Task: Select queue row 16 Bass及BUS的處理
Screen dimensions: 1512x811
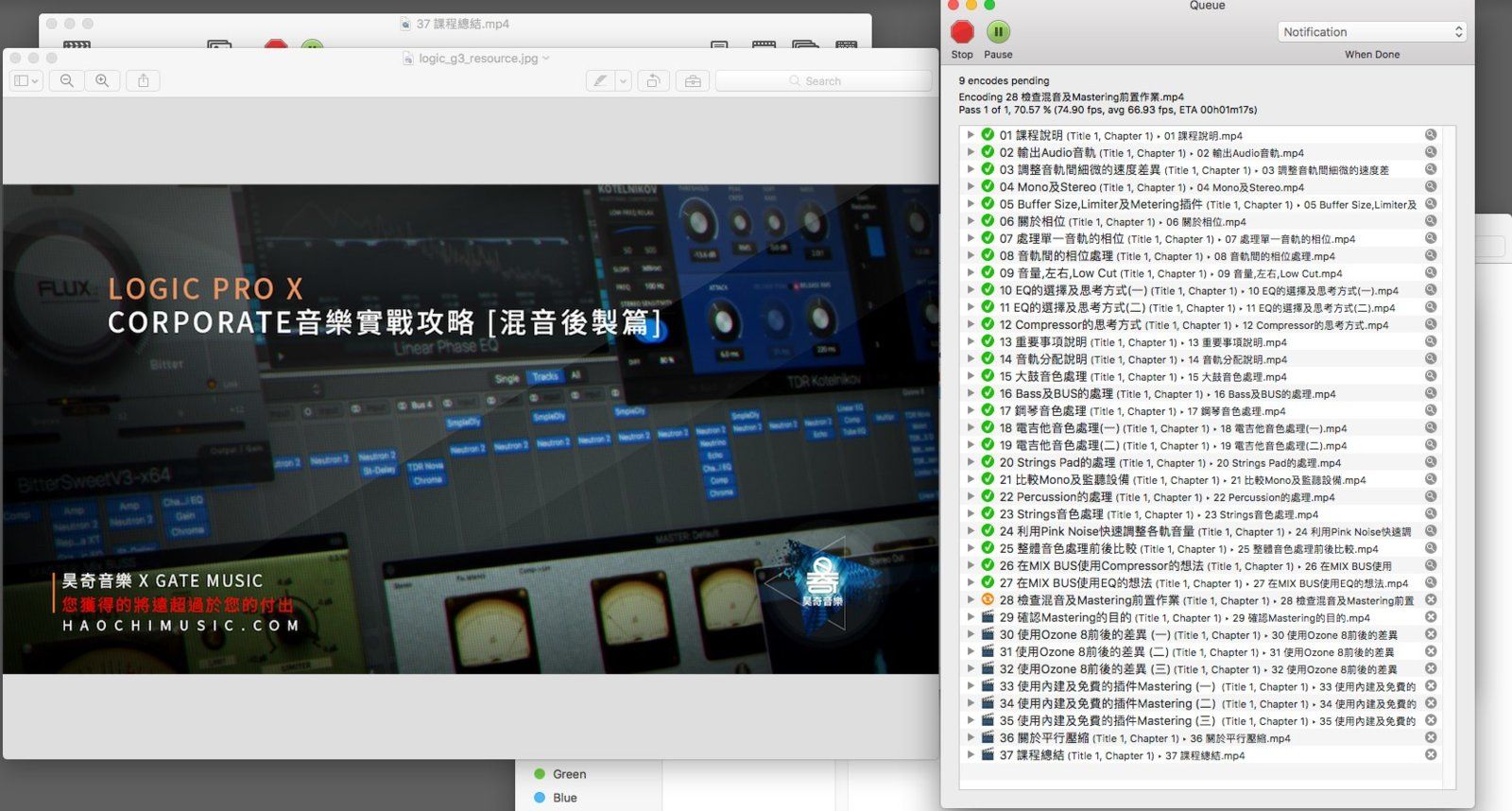Action: [1201, 393]
